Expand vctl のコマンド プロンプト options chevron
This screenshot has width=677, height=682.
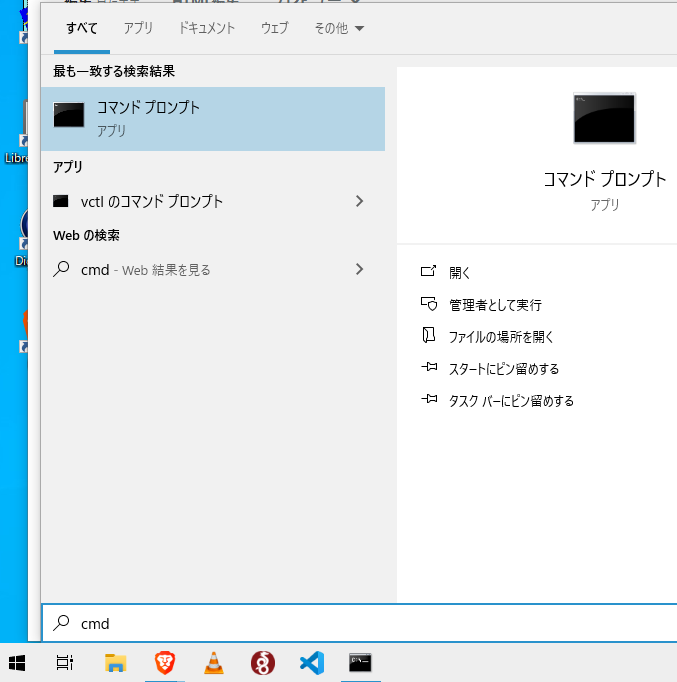(359, 201)
